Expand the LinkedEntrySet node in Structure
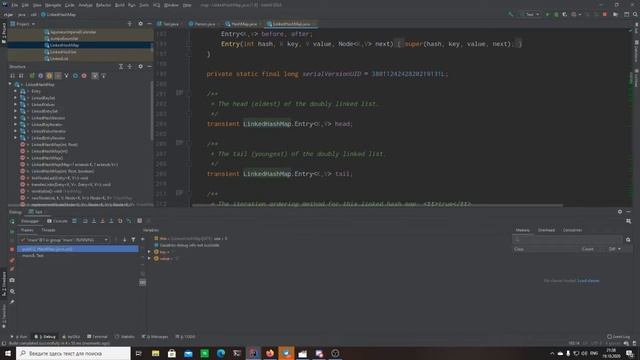 pos(16,111)
